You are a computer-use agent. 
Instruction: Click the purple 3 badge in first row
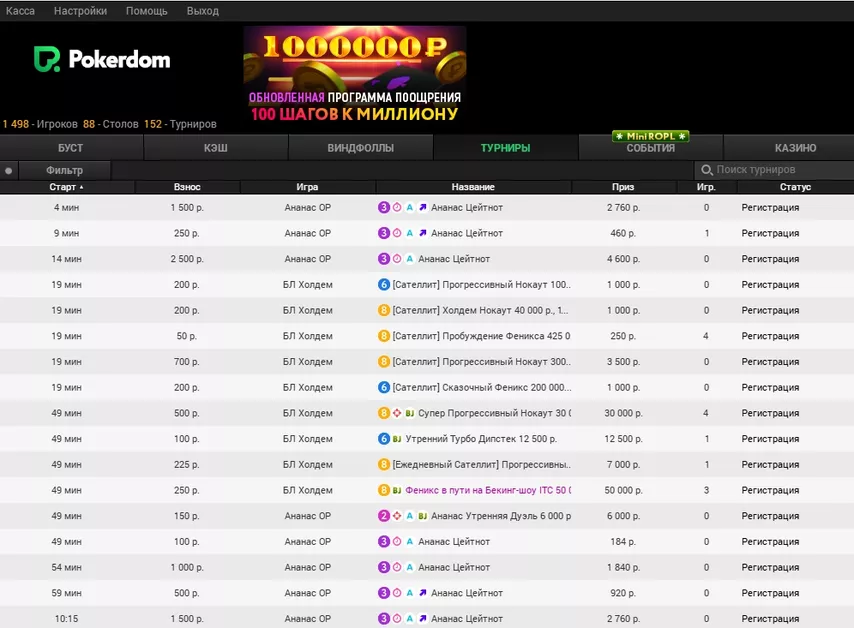click(384, 208)
